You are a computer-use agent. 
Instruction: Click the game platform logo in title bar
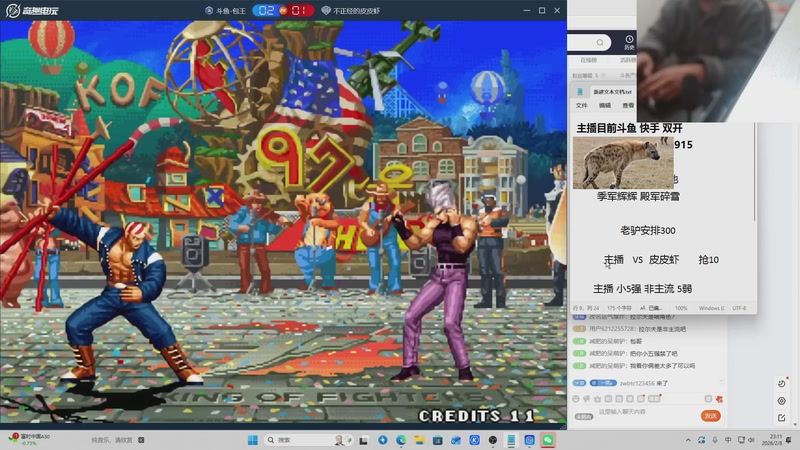tap(32, 10)
